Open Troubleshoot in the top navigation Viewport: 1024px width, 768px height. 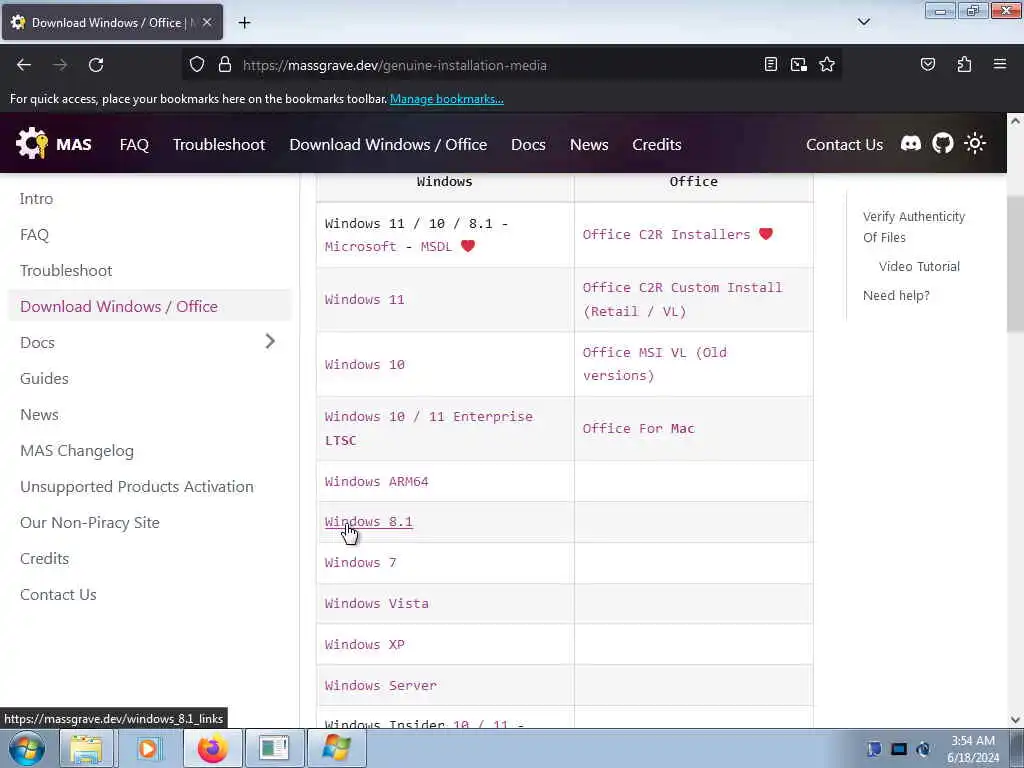219,144
